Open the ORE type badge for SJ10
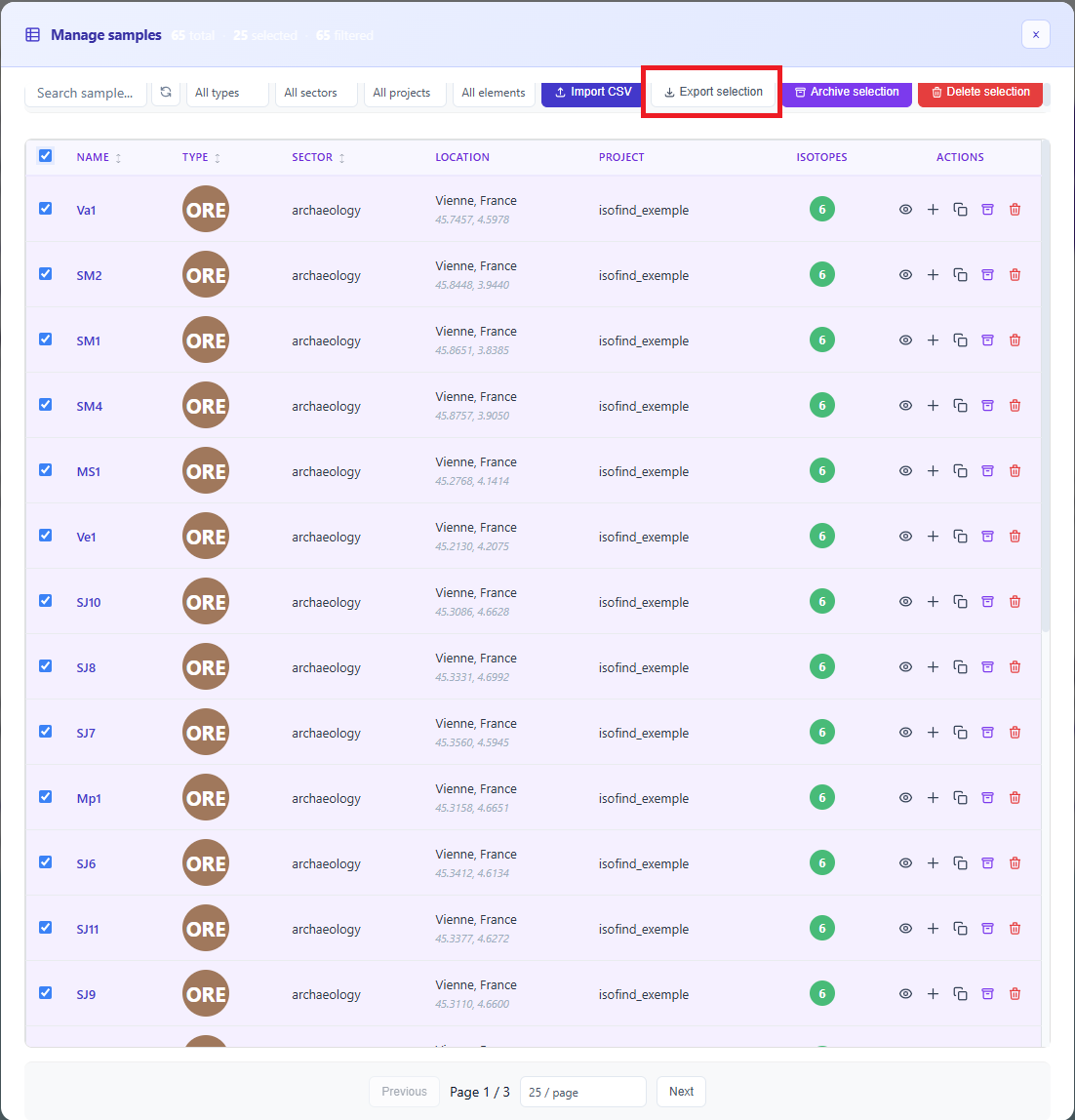The height and width of the screenshot is (1120, 1075). coord(205,601)
